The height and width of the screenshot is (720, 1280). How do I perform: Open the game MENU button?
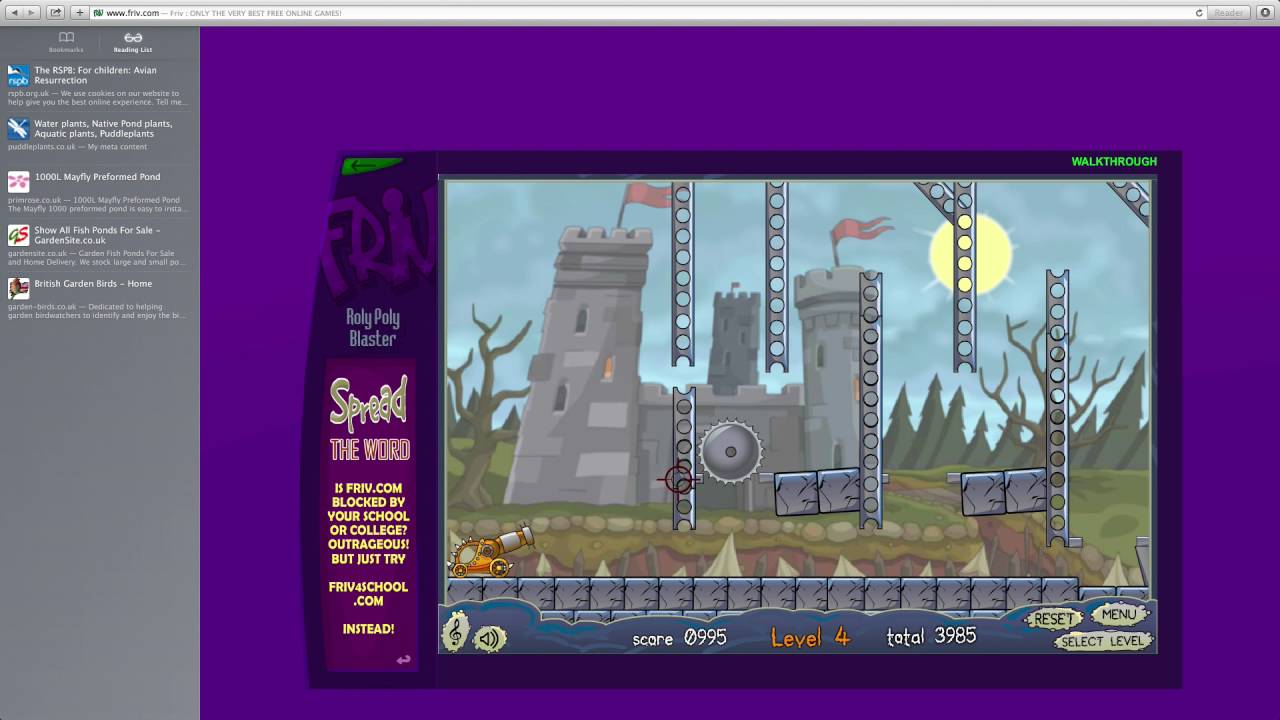1118,614
